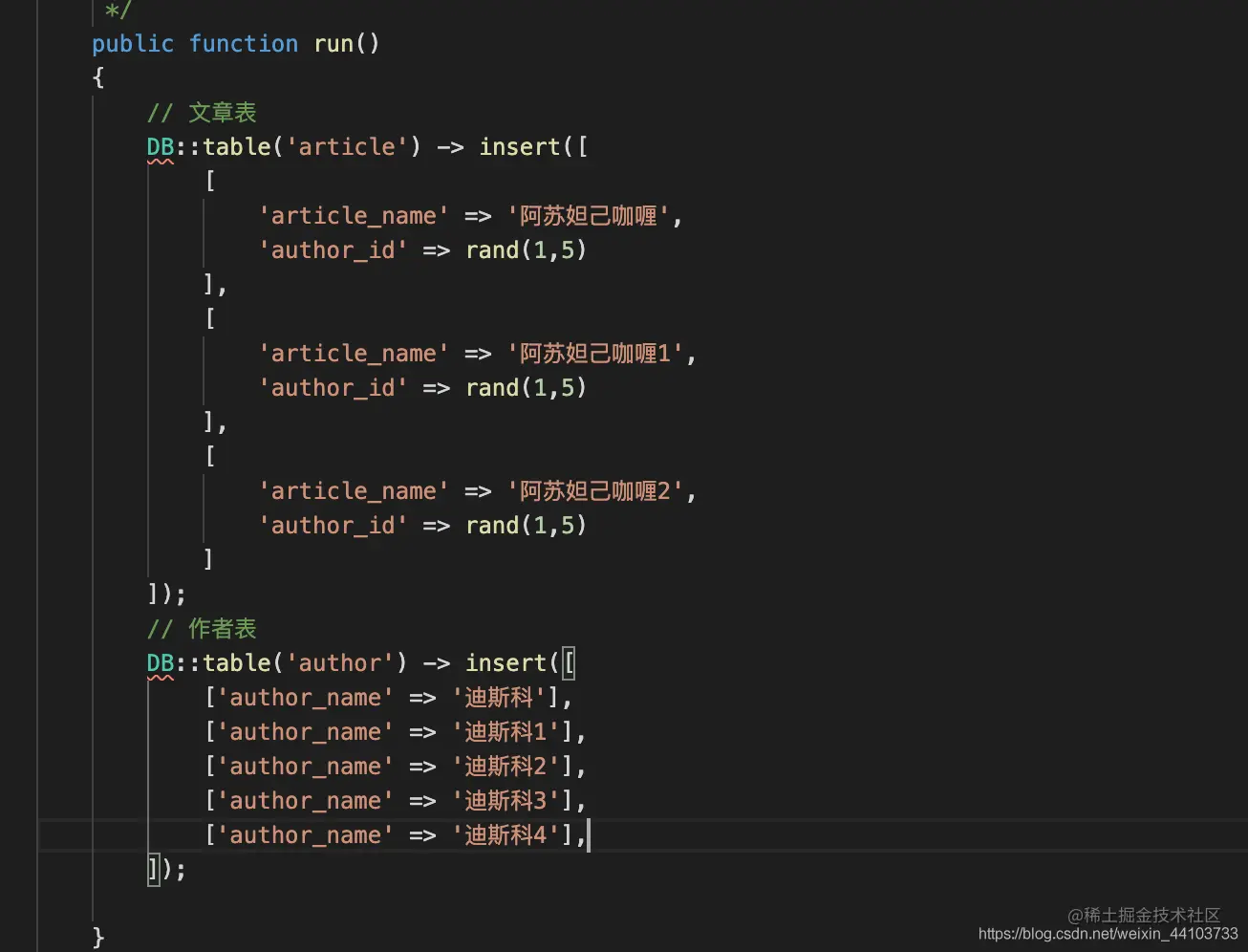Click the opening brace below run()
This screenshot has width=1248, height=952.
click(98, 77)
